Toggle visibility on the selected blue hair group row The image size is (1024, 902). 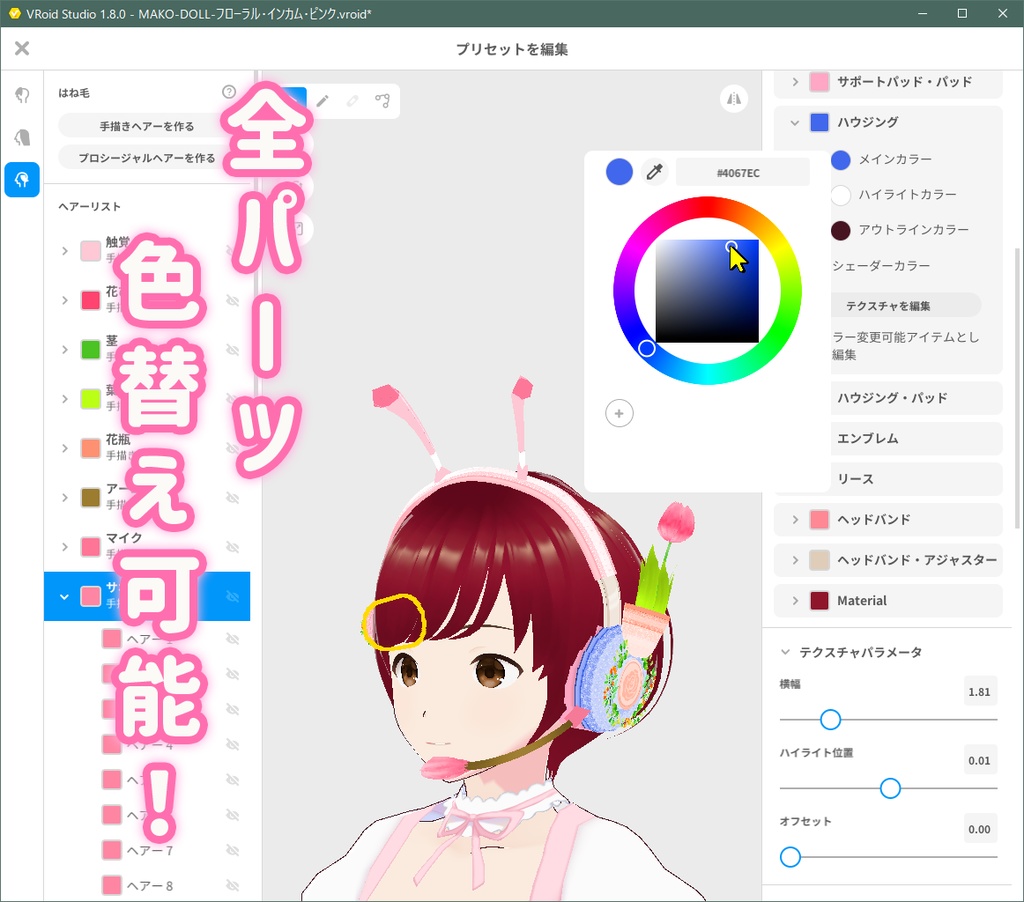click(x=234, y=596)
